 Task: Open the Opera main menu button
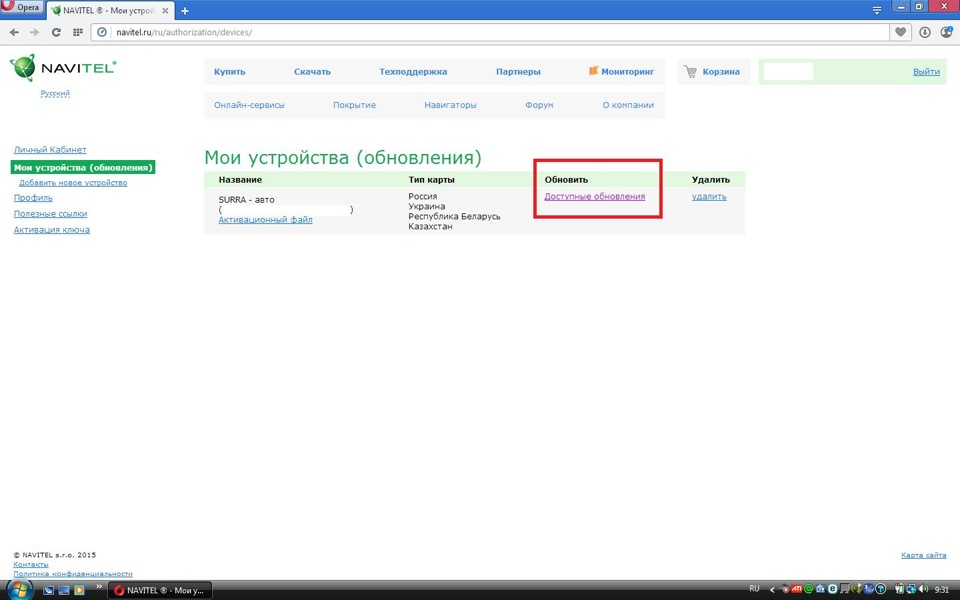point(21,7)
